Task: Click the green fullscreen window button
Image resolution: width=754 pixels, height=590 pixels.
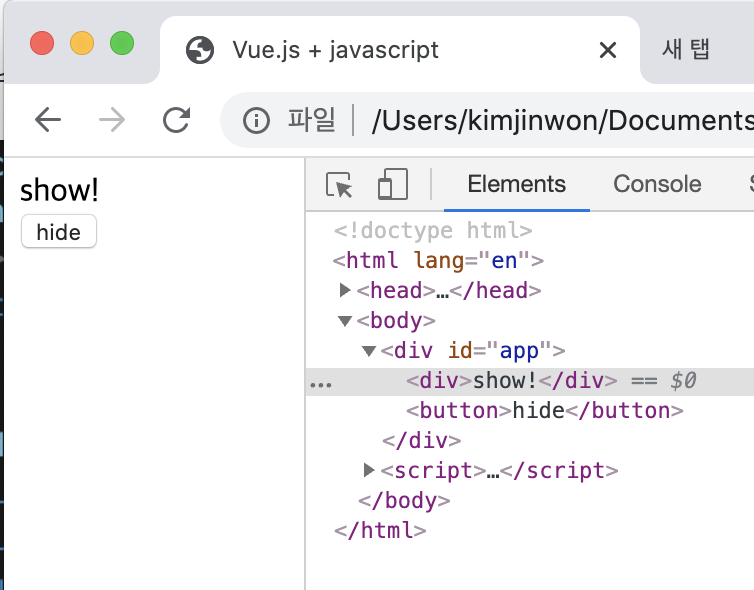Action: (122, 43)
